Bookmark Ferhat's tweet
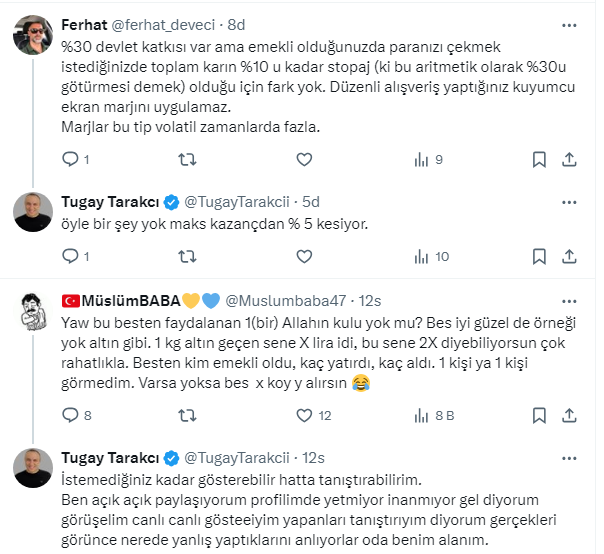604x554 pixels. click(540, 159)
